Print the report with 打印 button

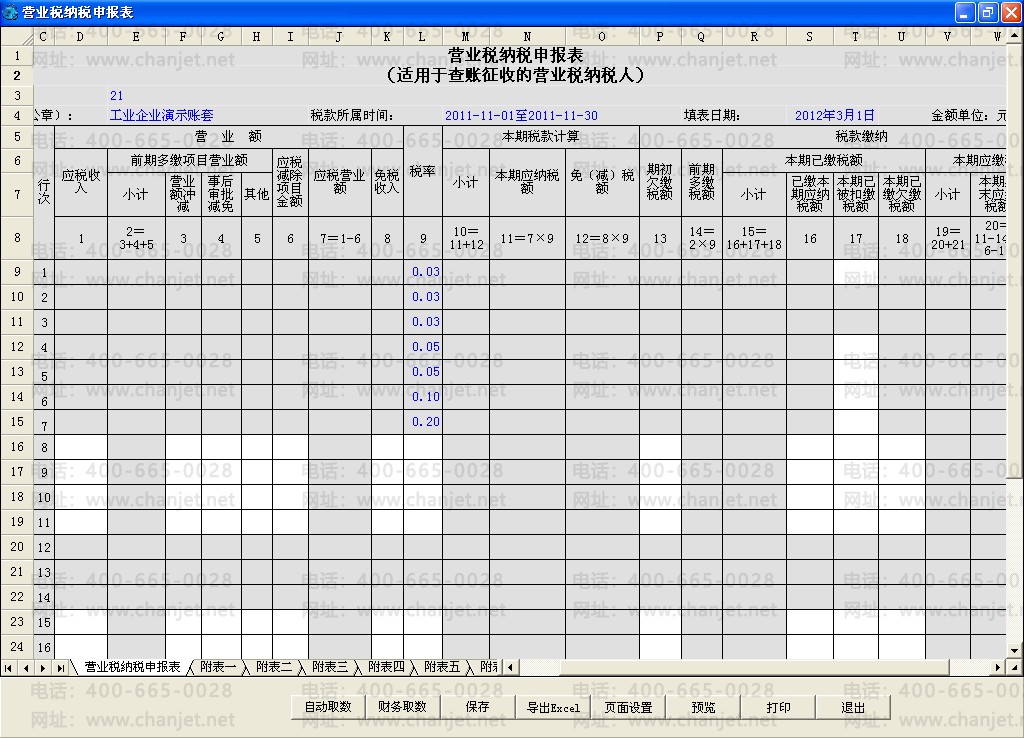pos(778,707)
